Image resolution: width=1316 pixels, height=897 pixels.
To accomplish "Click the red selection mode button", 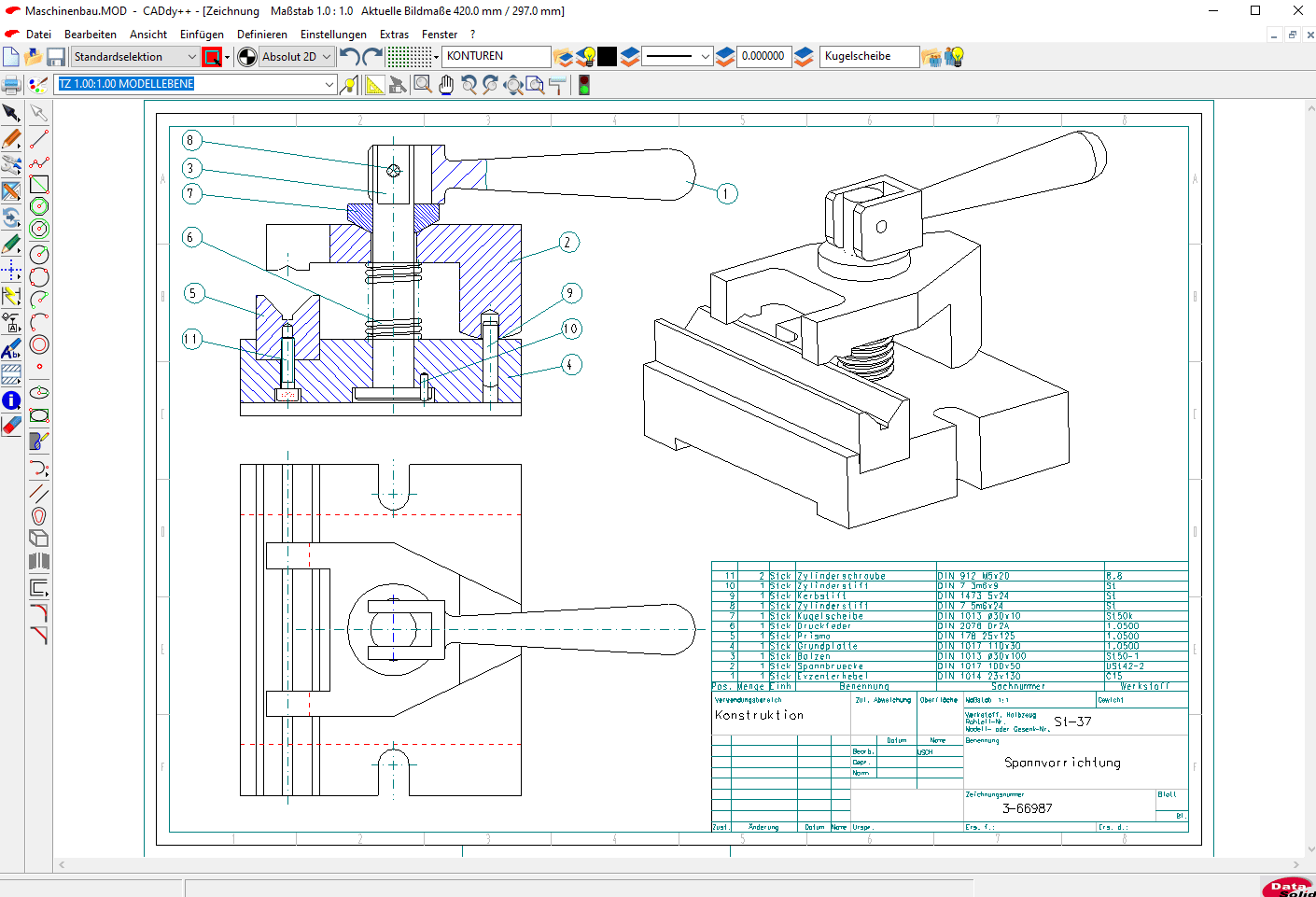I will click(211, 56).
